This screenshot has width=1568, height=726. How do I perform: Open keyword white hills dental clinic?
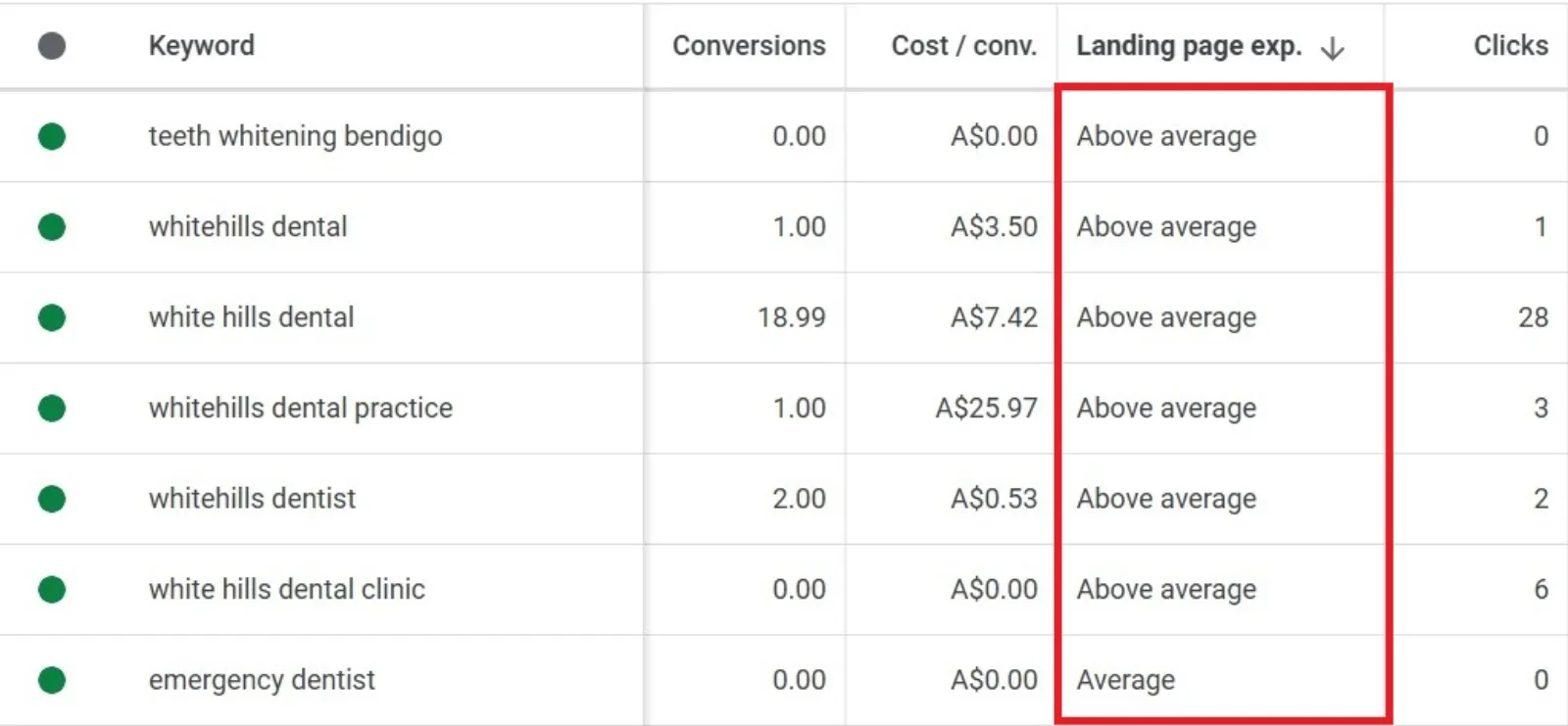(x=287, y=589)
